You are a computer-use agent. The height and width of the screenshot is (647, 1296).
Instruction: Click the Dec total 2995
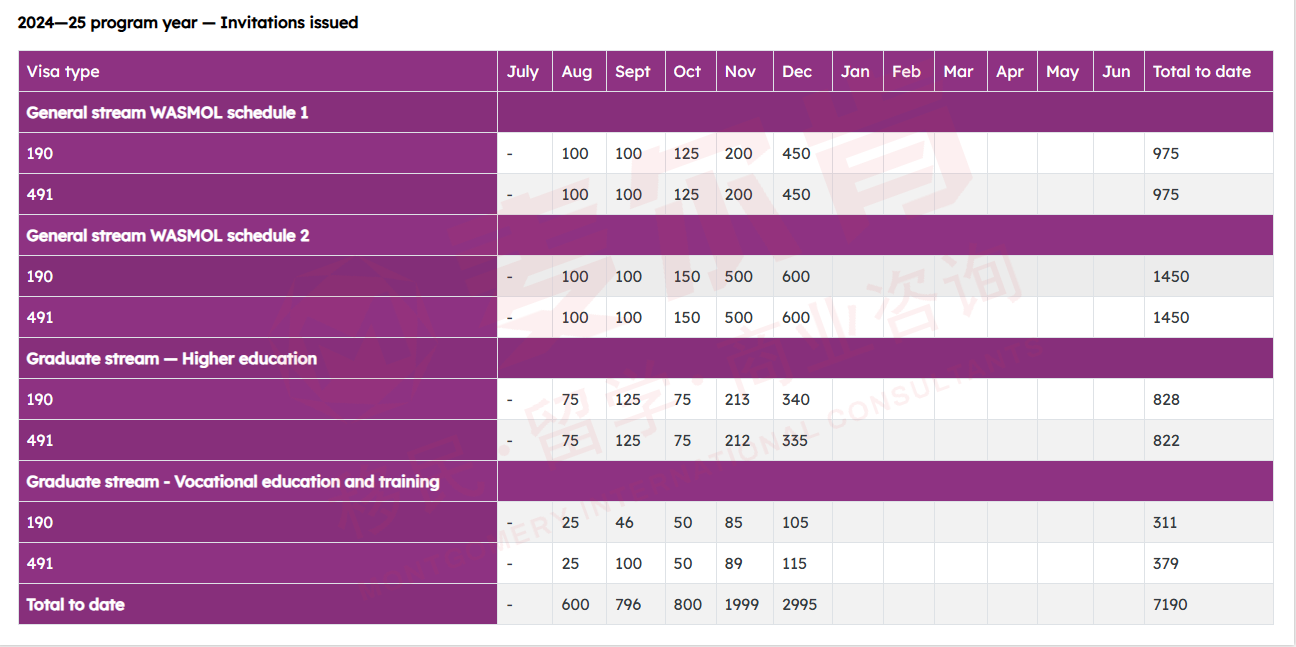coord(800,605)
